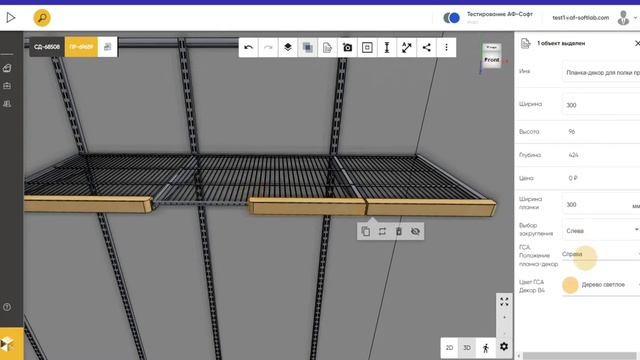Toggle the overlapping squares transparency tool
This screenshot has width=640, height=360.
click(307, 47)
